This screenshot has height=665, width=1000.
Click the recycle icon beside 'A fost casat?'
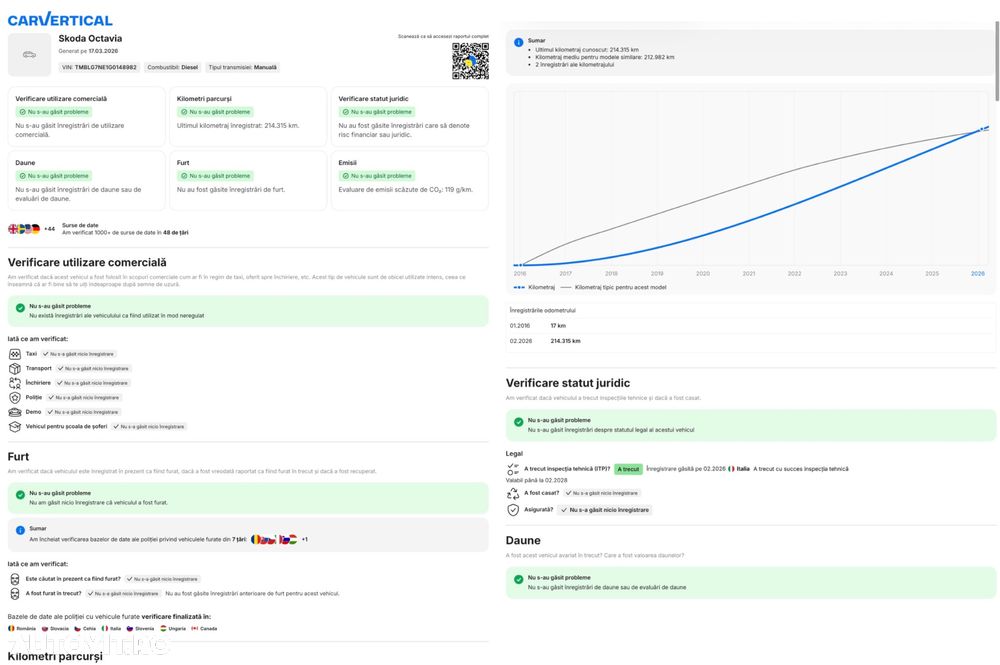(x=513, y=493)
